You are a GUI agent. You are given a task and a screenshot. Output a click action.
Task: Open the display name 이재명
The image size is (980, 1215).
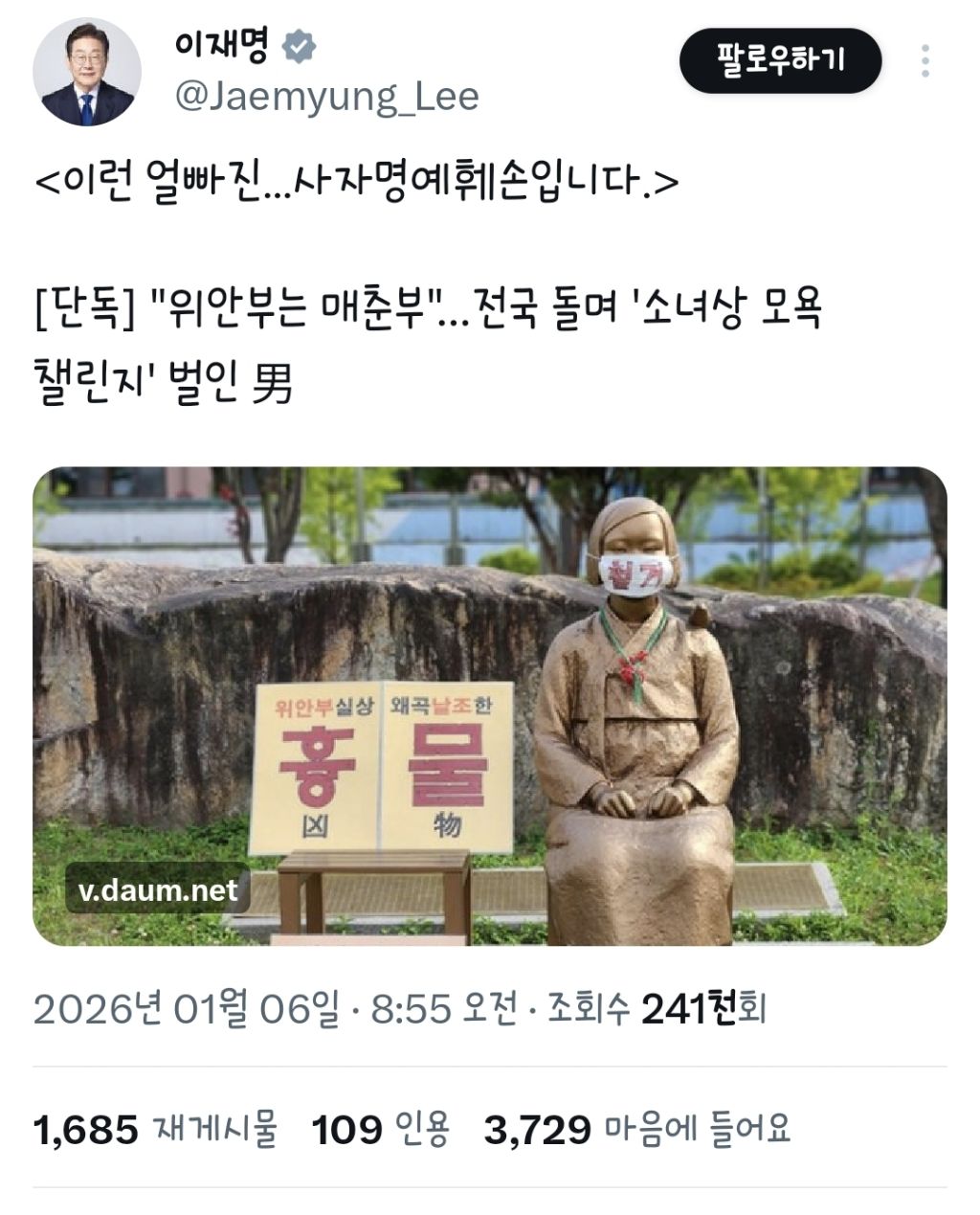tap(221, 45)
